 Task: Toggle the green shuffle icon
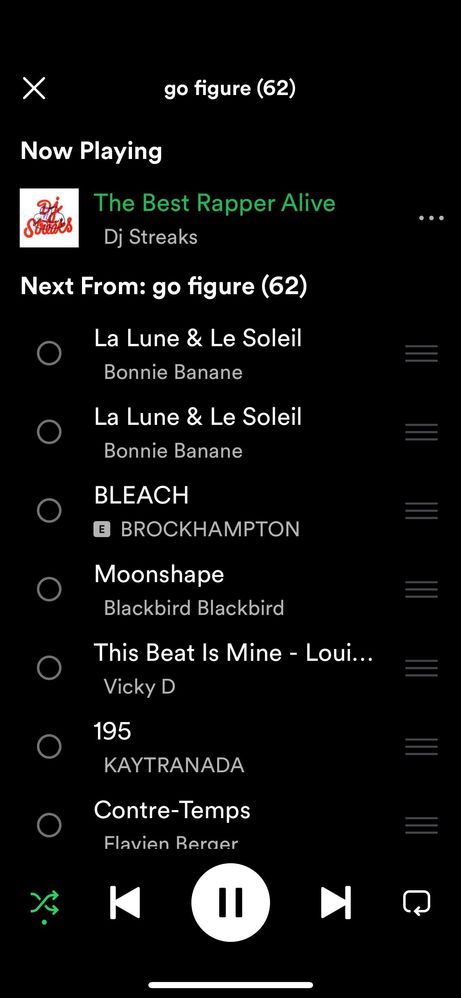click(44, 903)
